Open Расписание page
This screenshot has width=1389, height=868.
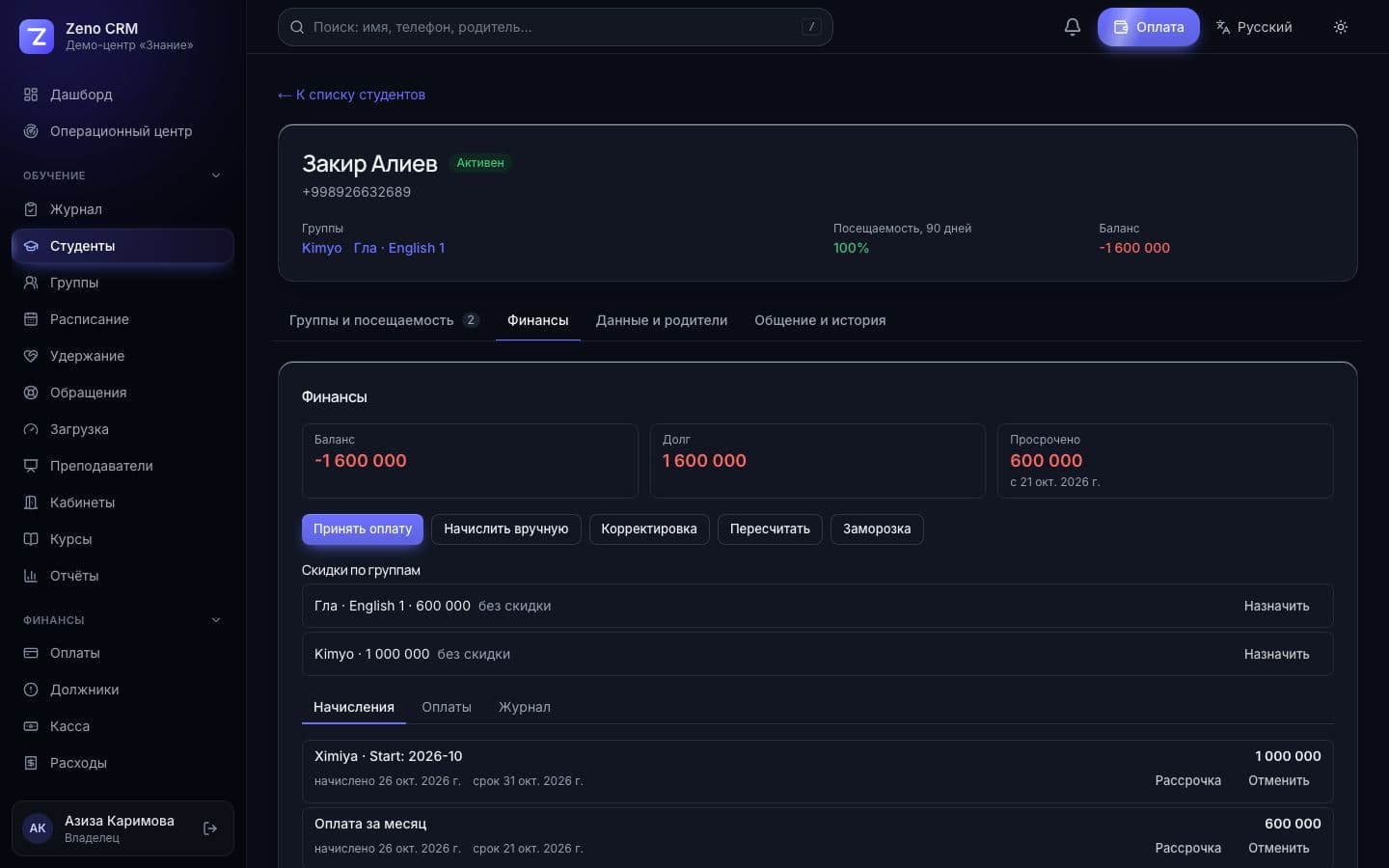[123, 319]
